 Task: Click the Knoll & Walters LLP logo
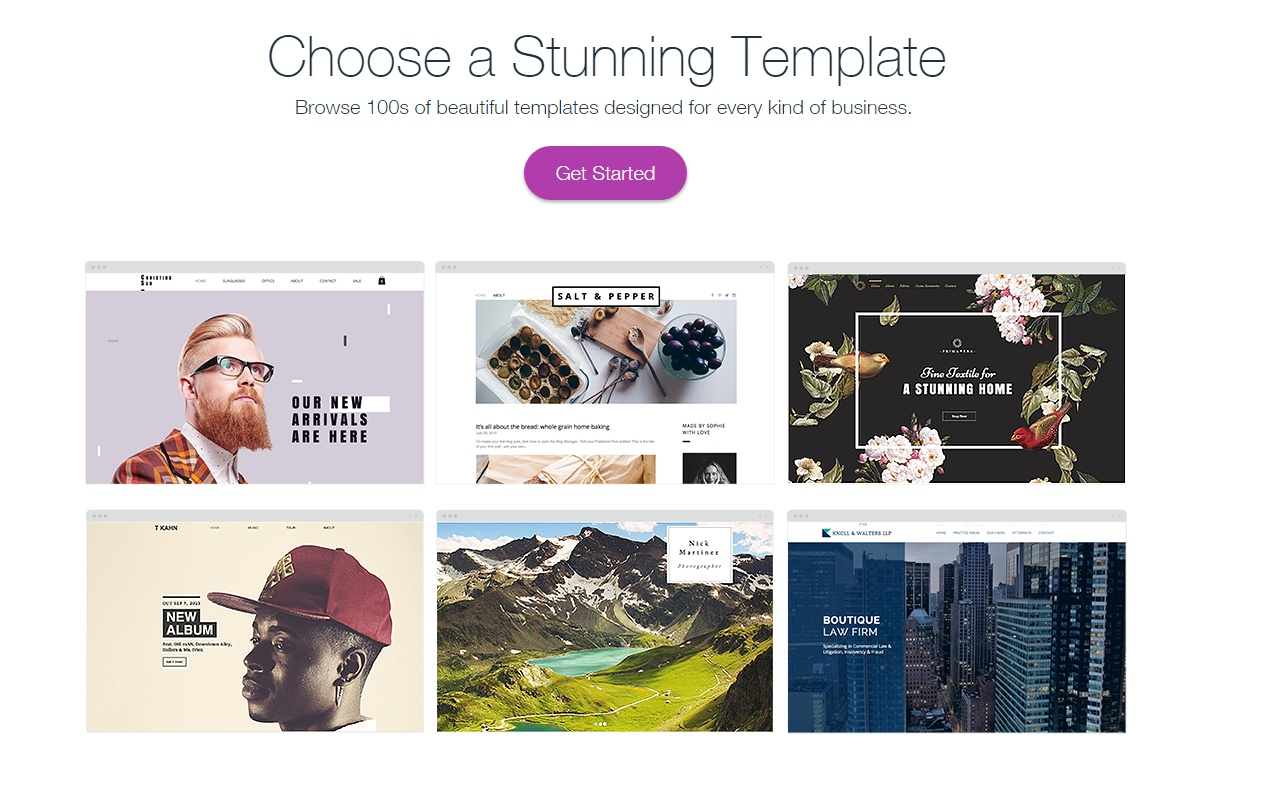point(856,533)
